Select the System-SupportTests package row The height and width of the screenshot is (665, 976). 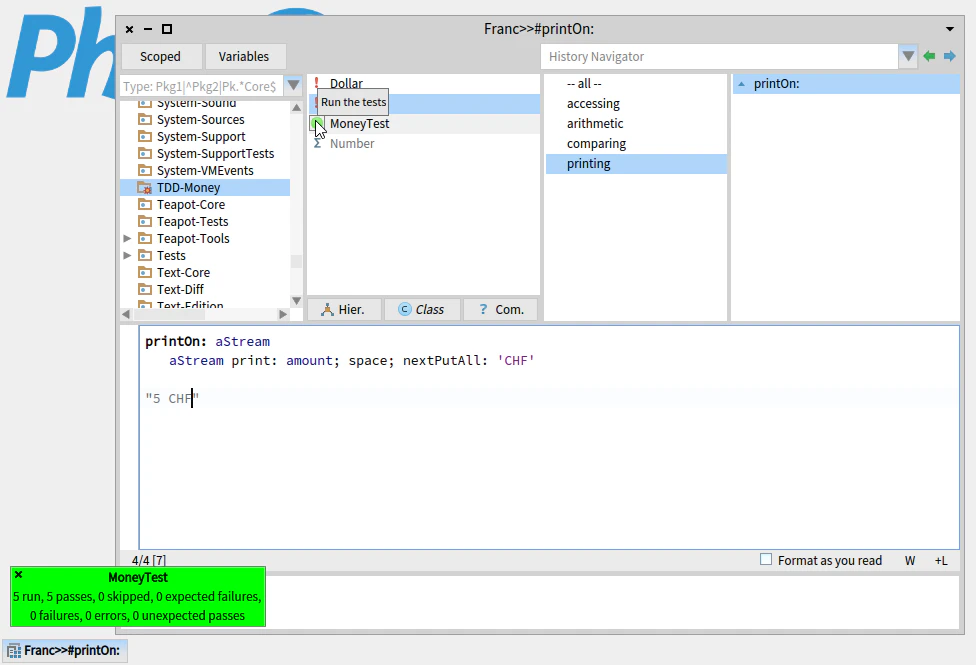pyautogui.click(x=205, y=154)
